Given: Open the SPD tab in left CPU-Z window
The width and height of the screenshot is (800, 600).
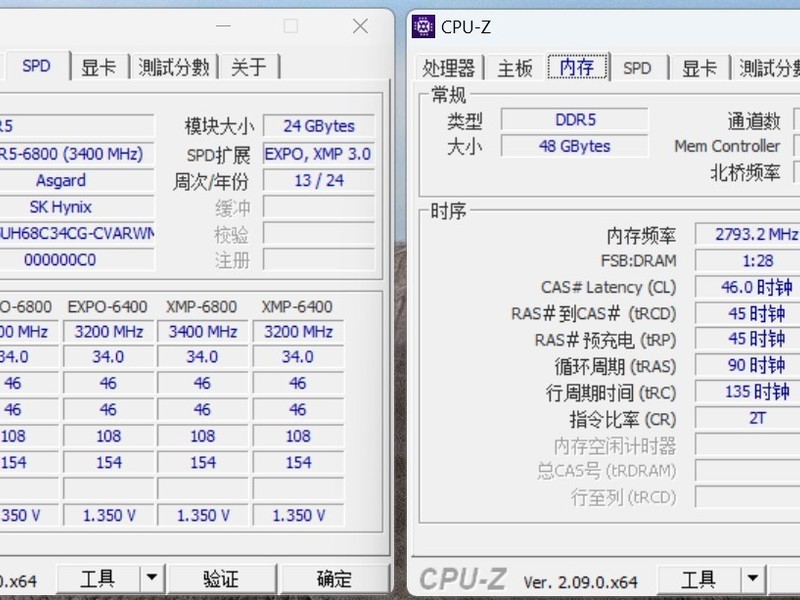Looking at the screenshot, I should click(x=36, y=66).
